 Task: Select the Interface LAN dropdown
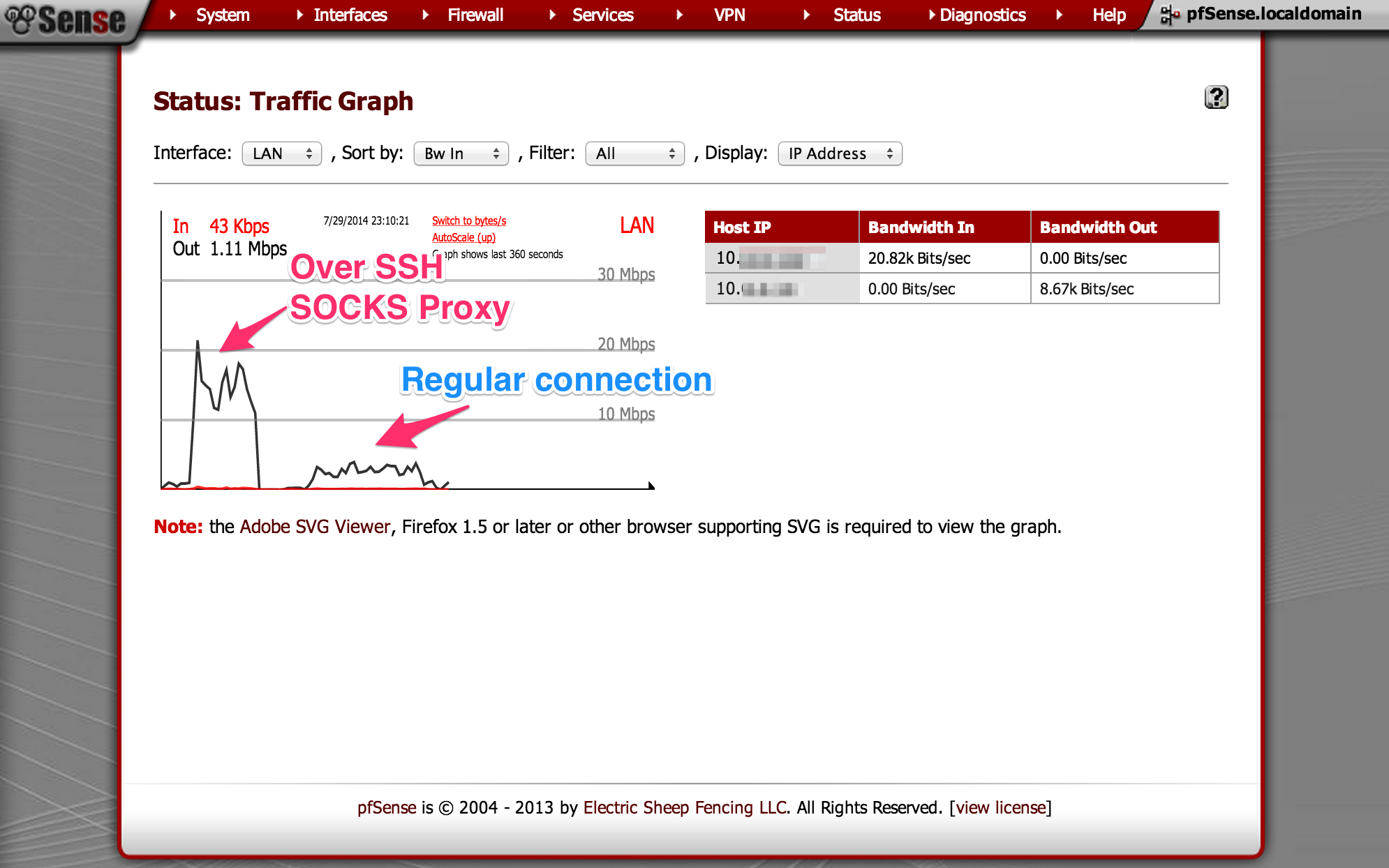coord(280,154)
